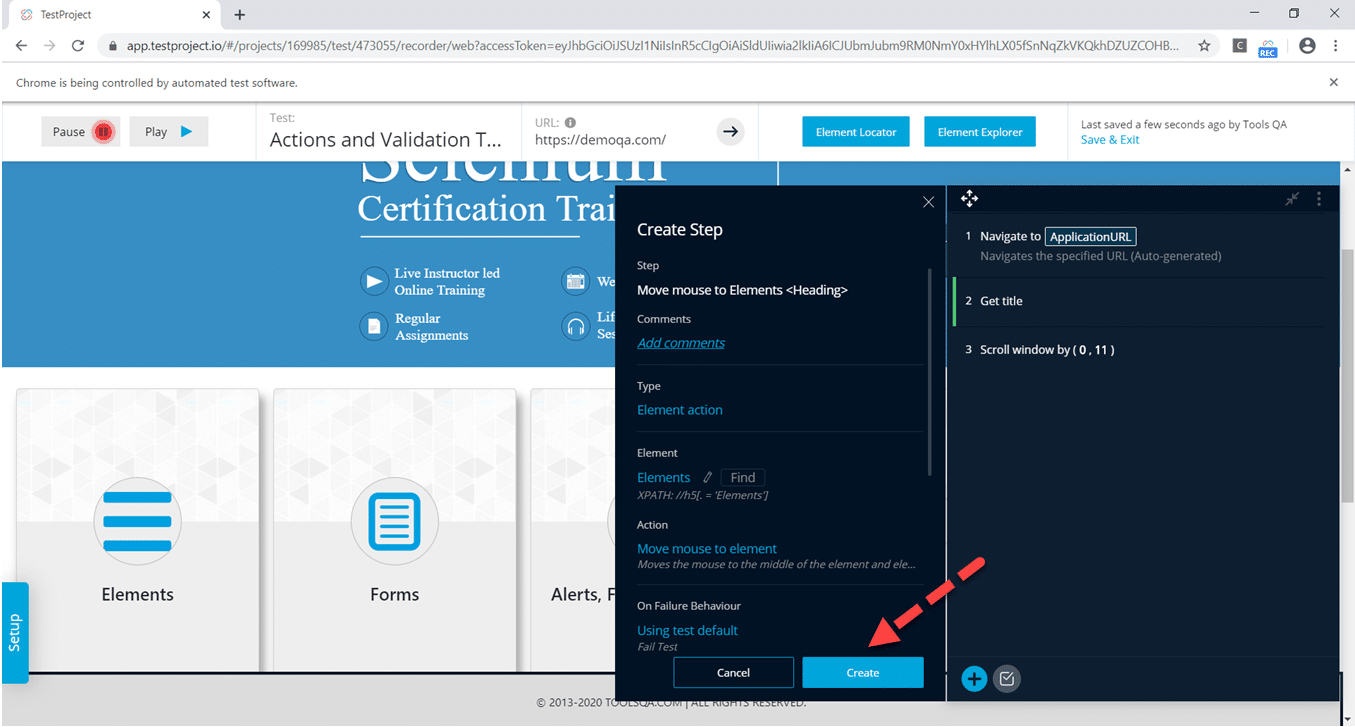Open the three-dot menu in steps panel
Screen dimensions: 1355x727
click(x=1319, y=199)
